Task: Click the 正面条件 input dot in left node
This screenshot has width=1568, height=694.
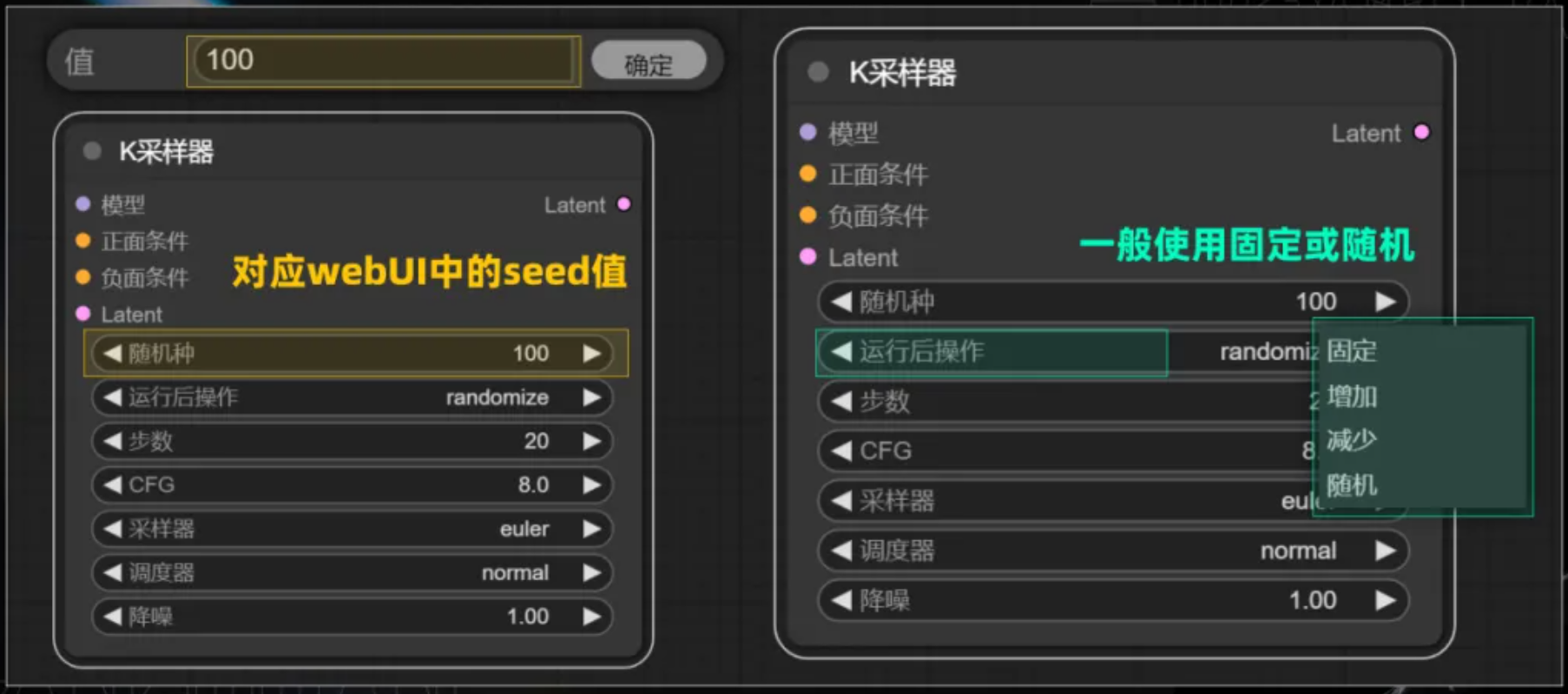Action: tap(83, 241)
